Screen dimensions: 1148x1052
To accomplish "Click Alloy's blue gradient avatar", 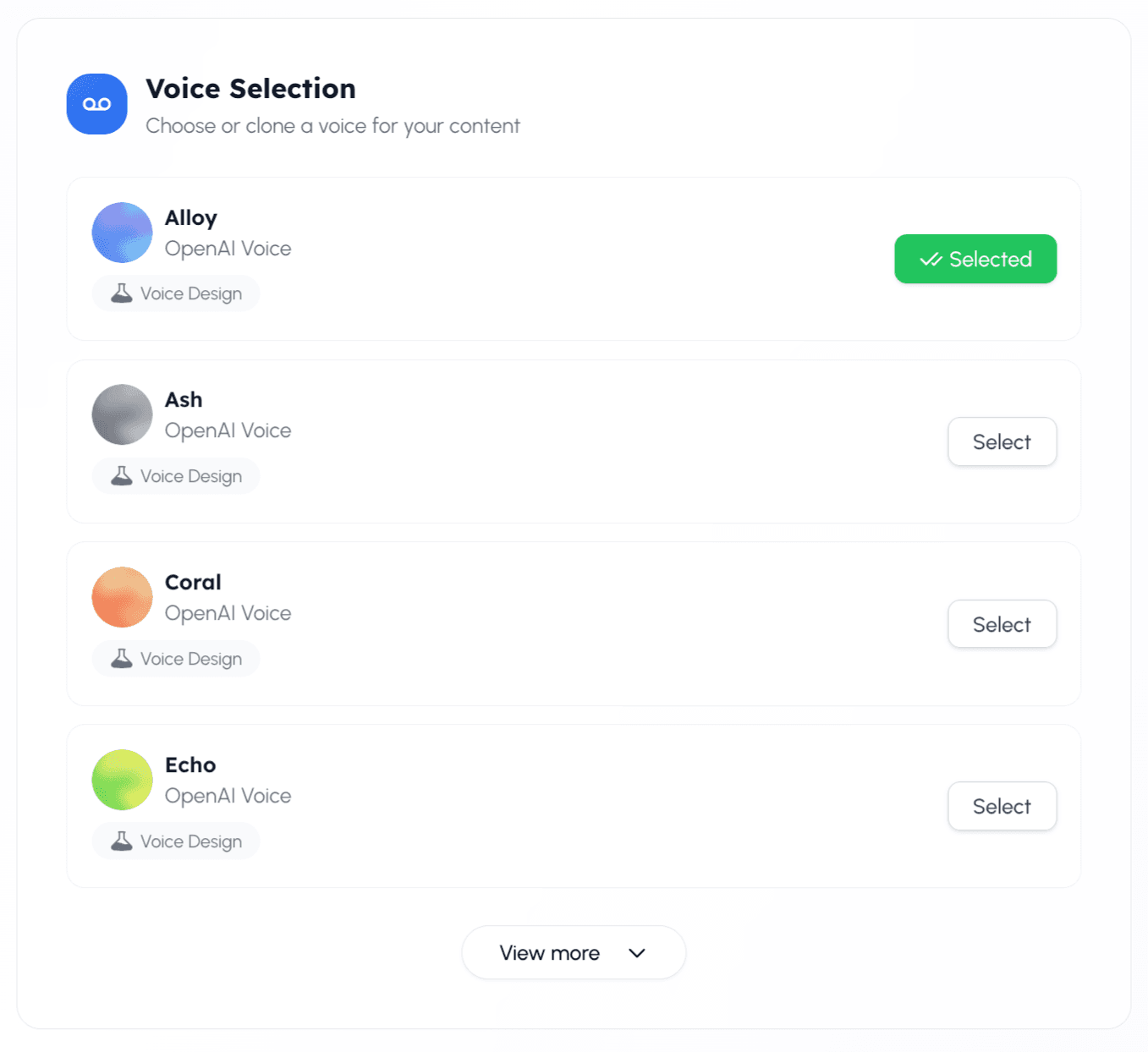I will pyautogui.click(x=122, y=233).
